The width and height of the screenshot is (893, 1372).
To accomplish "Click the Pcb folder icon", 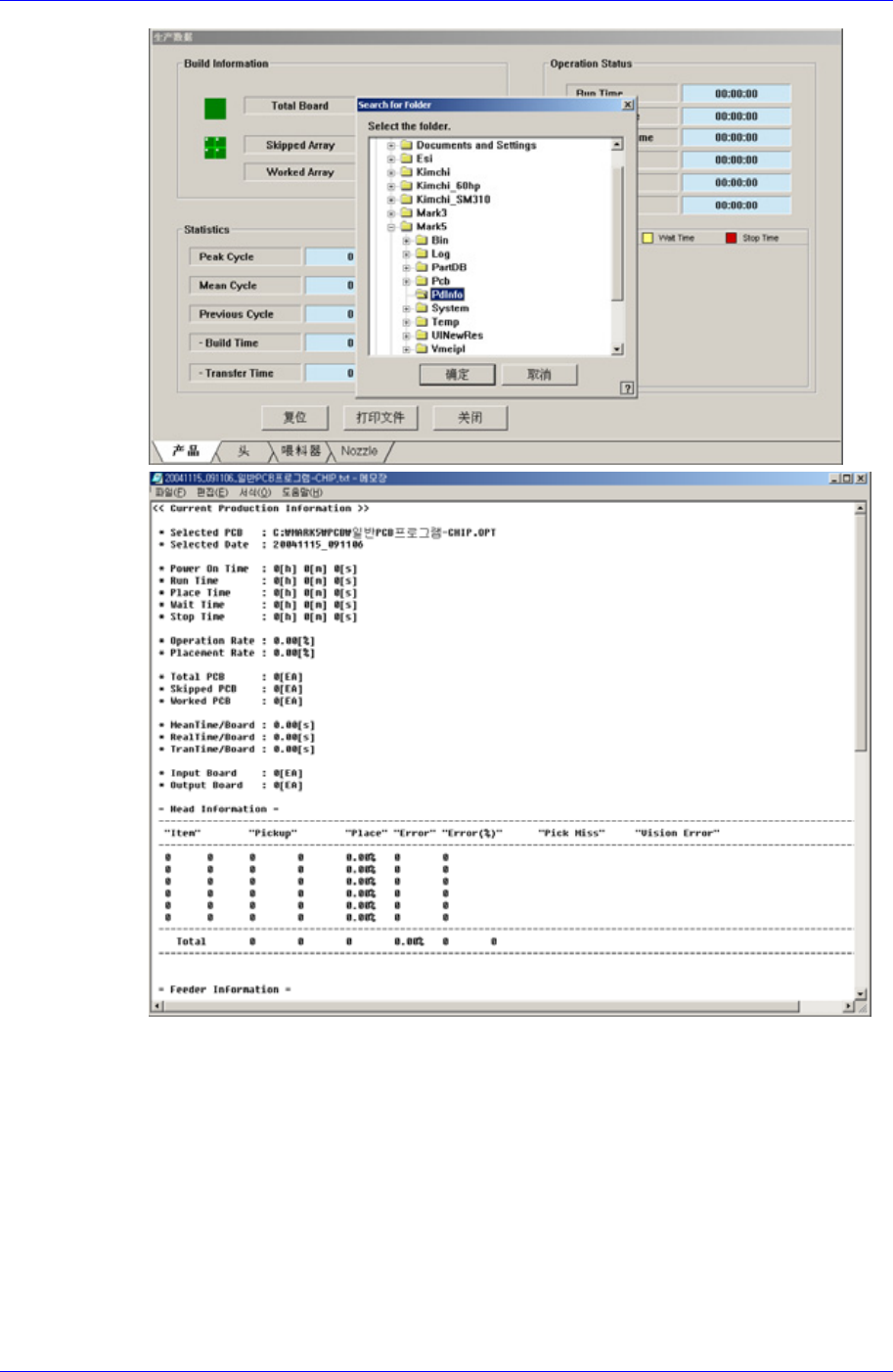I will (x=422, y=281).
